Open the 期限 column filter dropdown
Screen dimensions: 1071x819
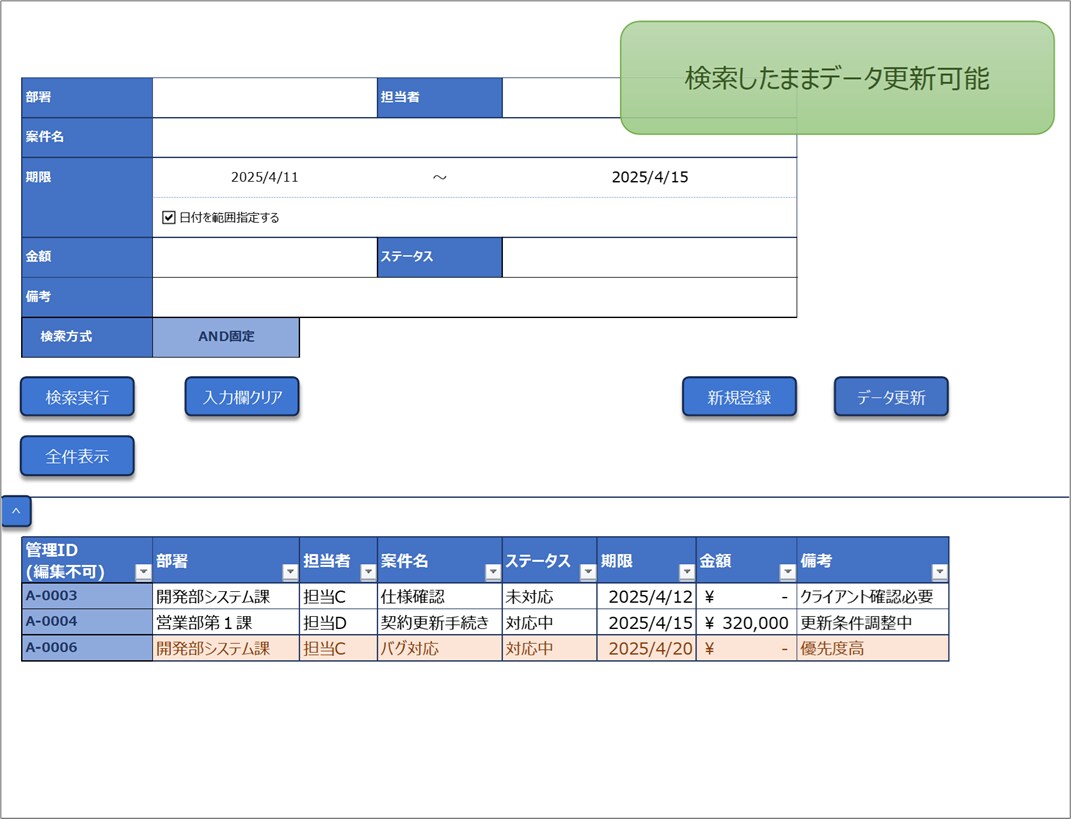[x=686, y=572]
